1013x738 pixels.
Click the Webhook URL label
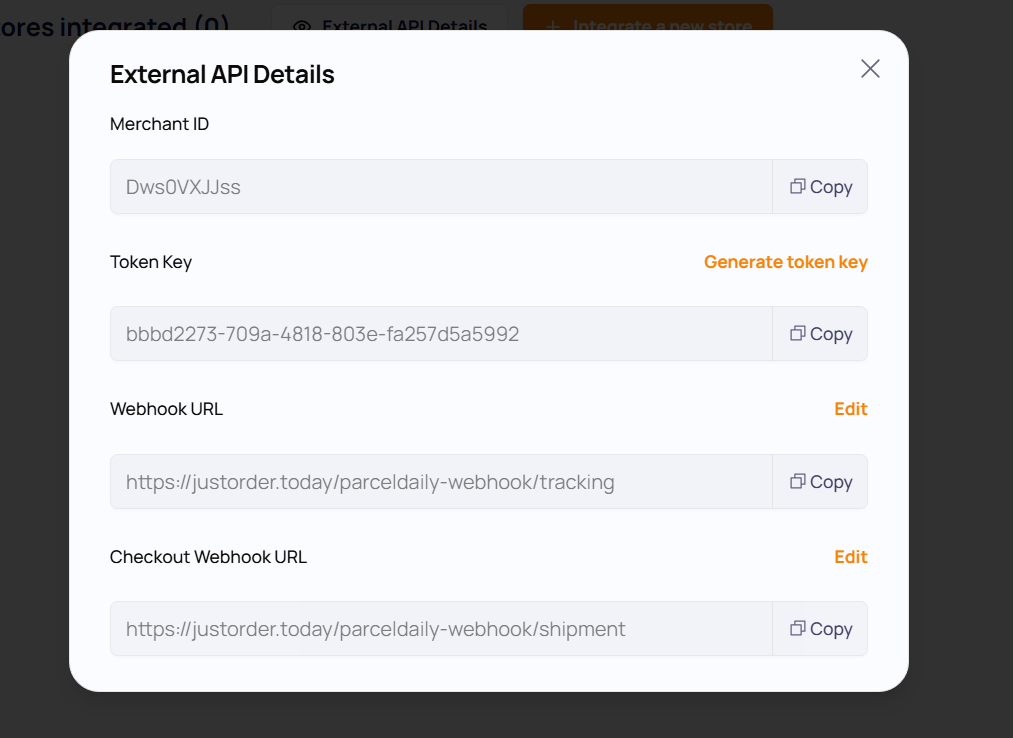tap(166, 409)
